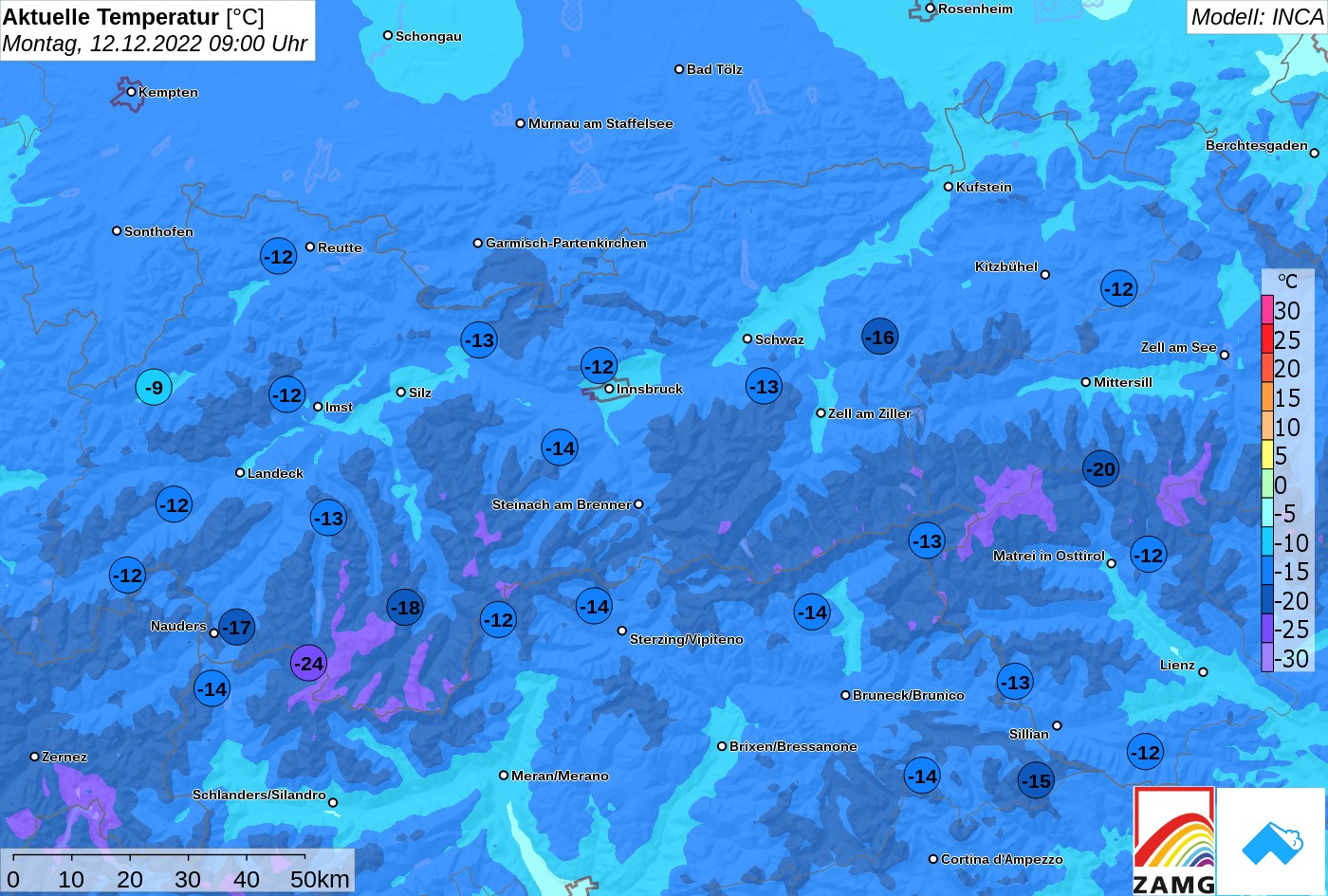Click the light green 0°C legend swatch
Screen dimensions: 1328x896
(x=1267, y=485)
